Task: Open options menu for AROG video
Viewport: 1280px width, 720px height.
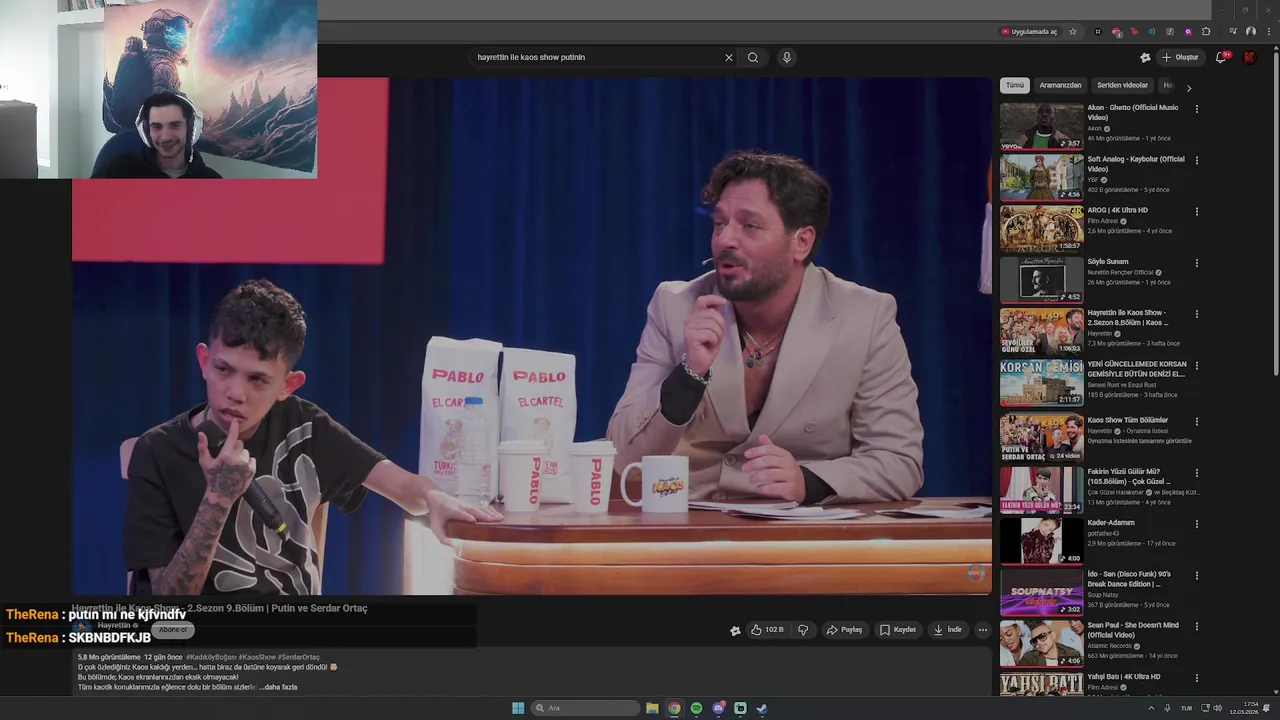Action: 1196,212
